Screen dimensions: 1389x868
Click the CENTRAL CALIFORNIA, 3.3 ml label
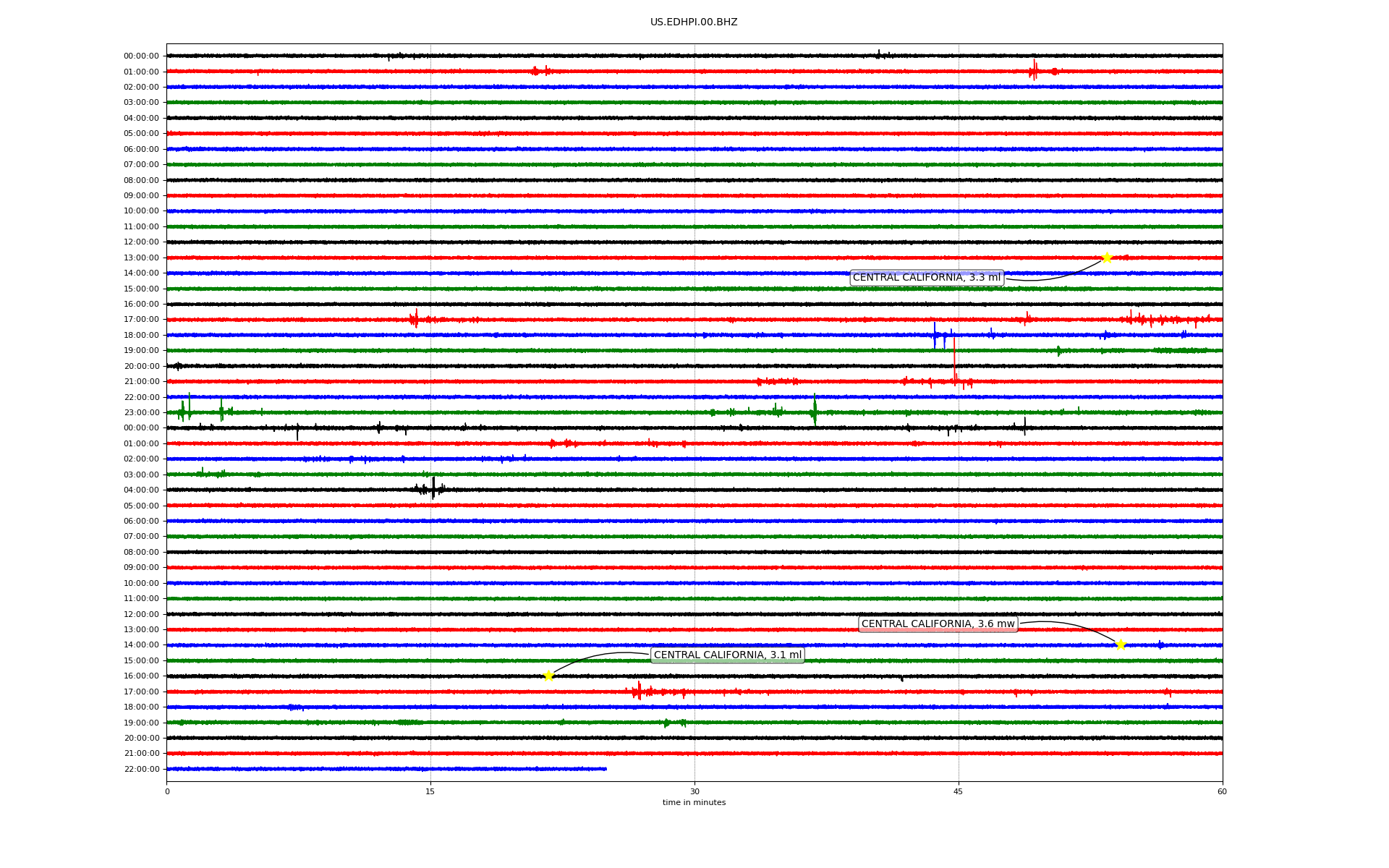926,278
